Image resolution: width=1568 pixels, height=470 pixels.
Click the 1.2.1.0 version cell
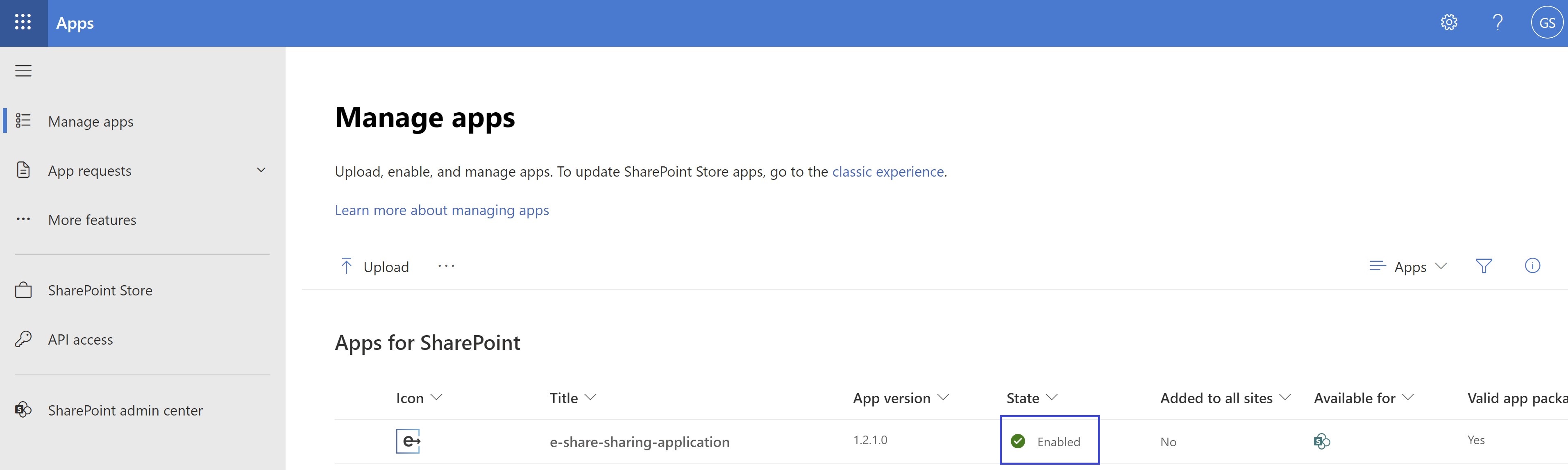tap(870, 440)
